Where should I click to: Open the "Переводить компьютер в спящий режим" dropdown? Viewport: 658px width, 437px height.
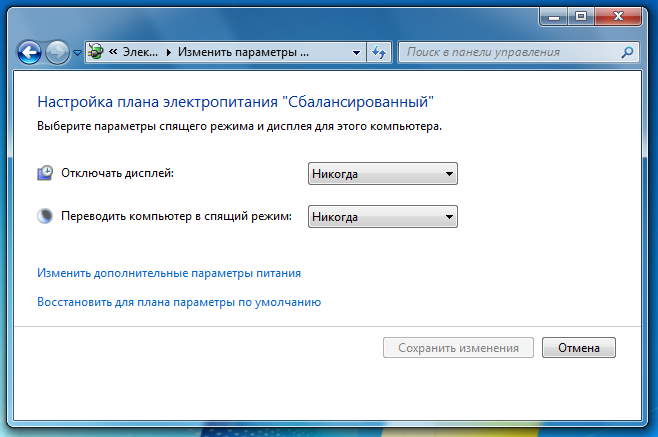pos(383,217)
